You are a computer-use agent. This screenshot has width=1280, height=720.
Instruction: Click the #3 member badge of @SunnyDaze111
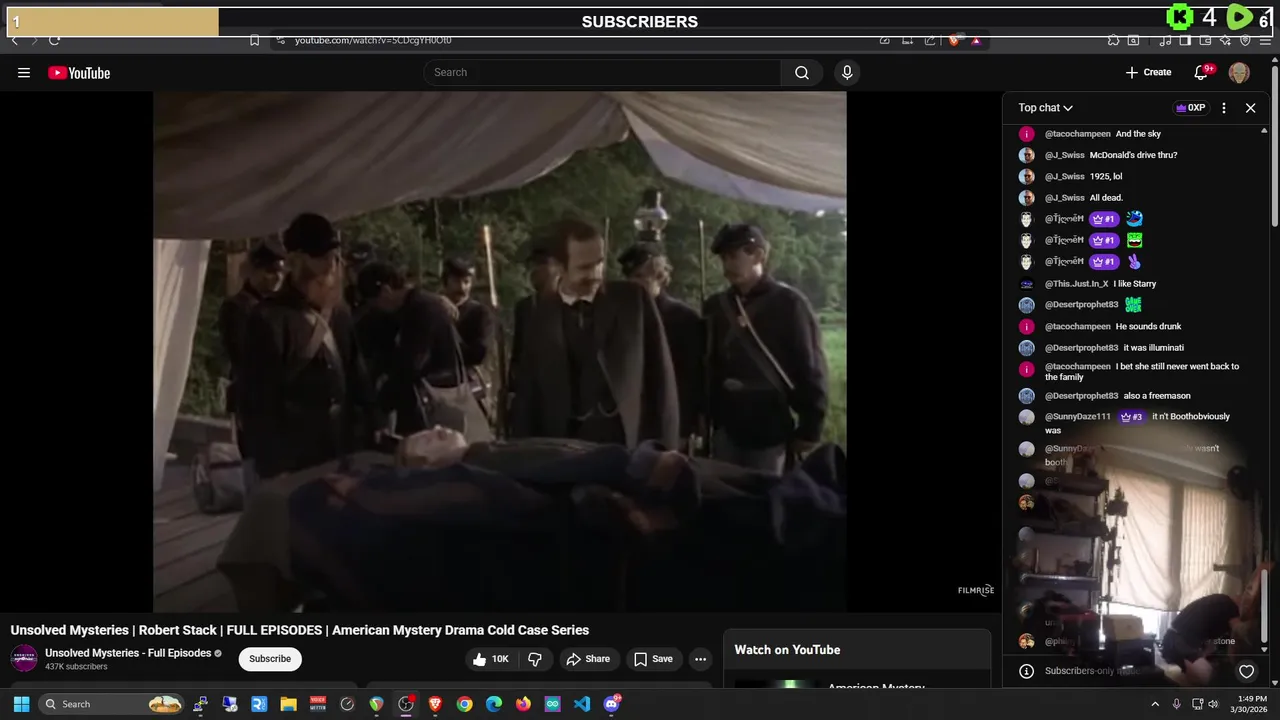(x=1131, y=417)
